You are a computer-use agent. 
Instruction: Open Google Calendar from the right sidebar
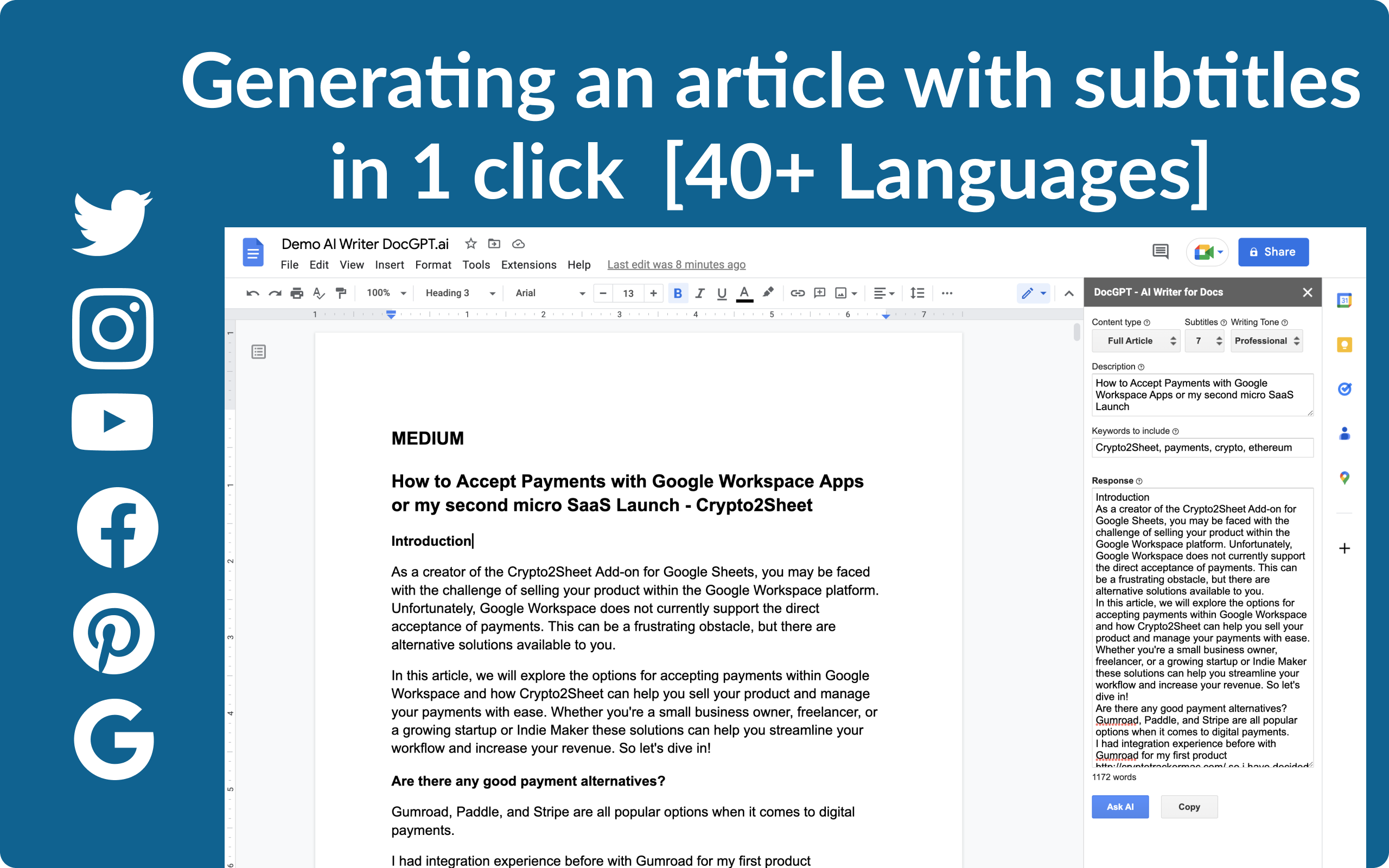click(1345, 299)
